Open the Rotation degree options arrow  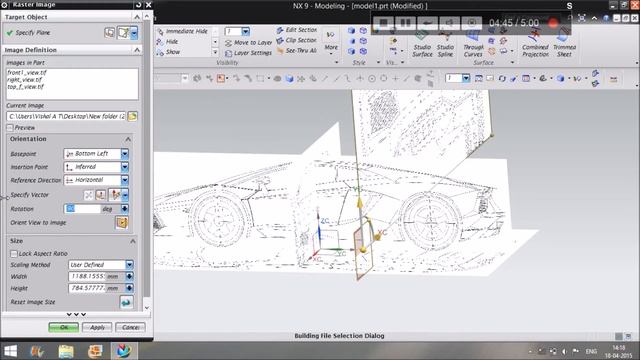124,209
